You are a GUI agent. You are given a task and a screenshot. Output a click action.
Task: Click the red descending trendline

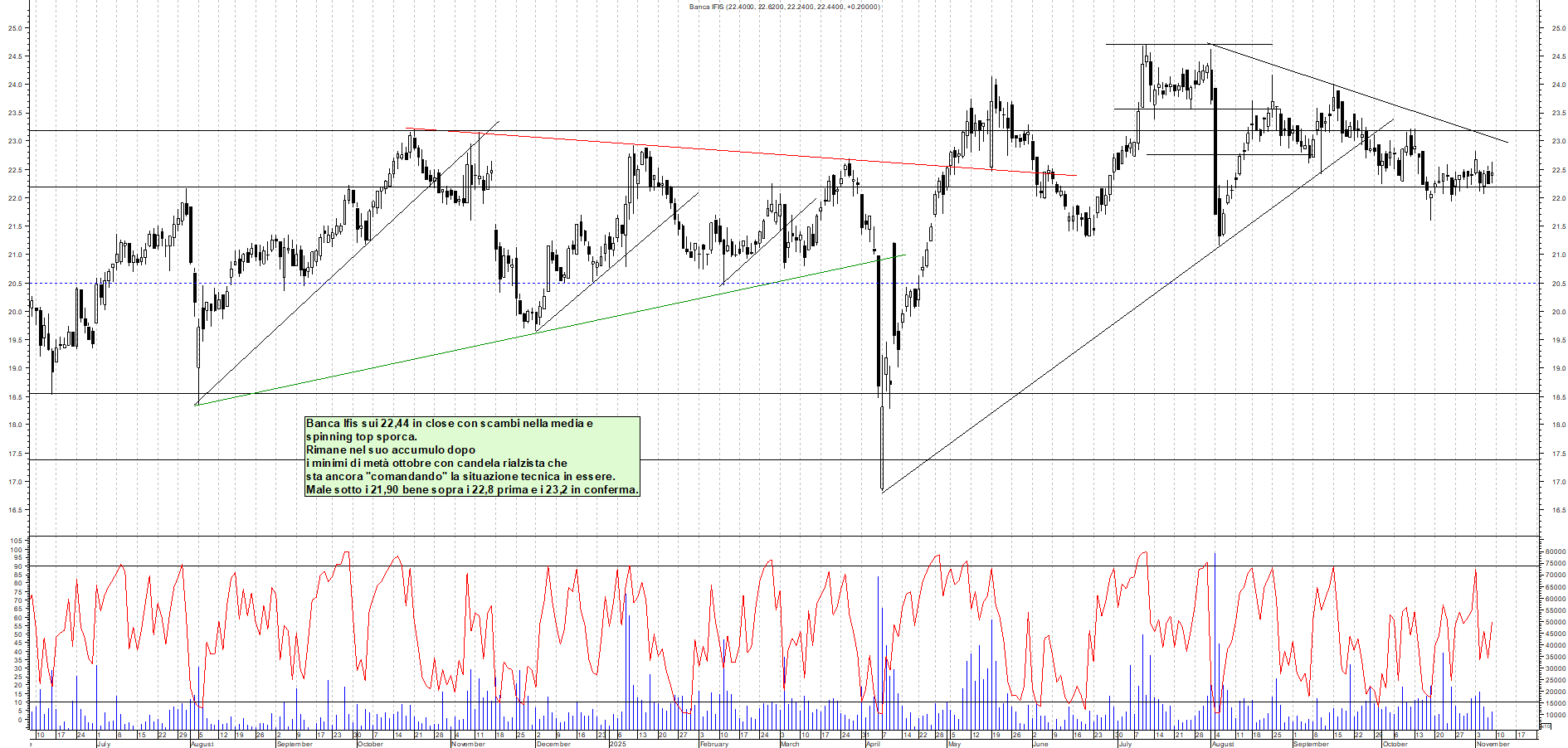tap(747, 153)
